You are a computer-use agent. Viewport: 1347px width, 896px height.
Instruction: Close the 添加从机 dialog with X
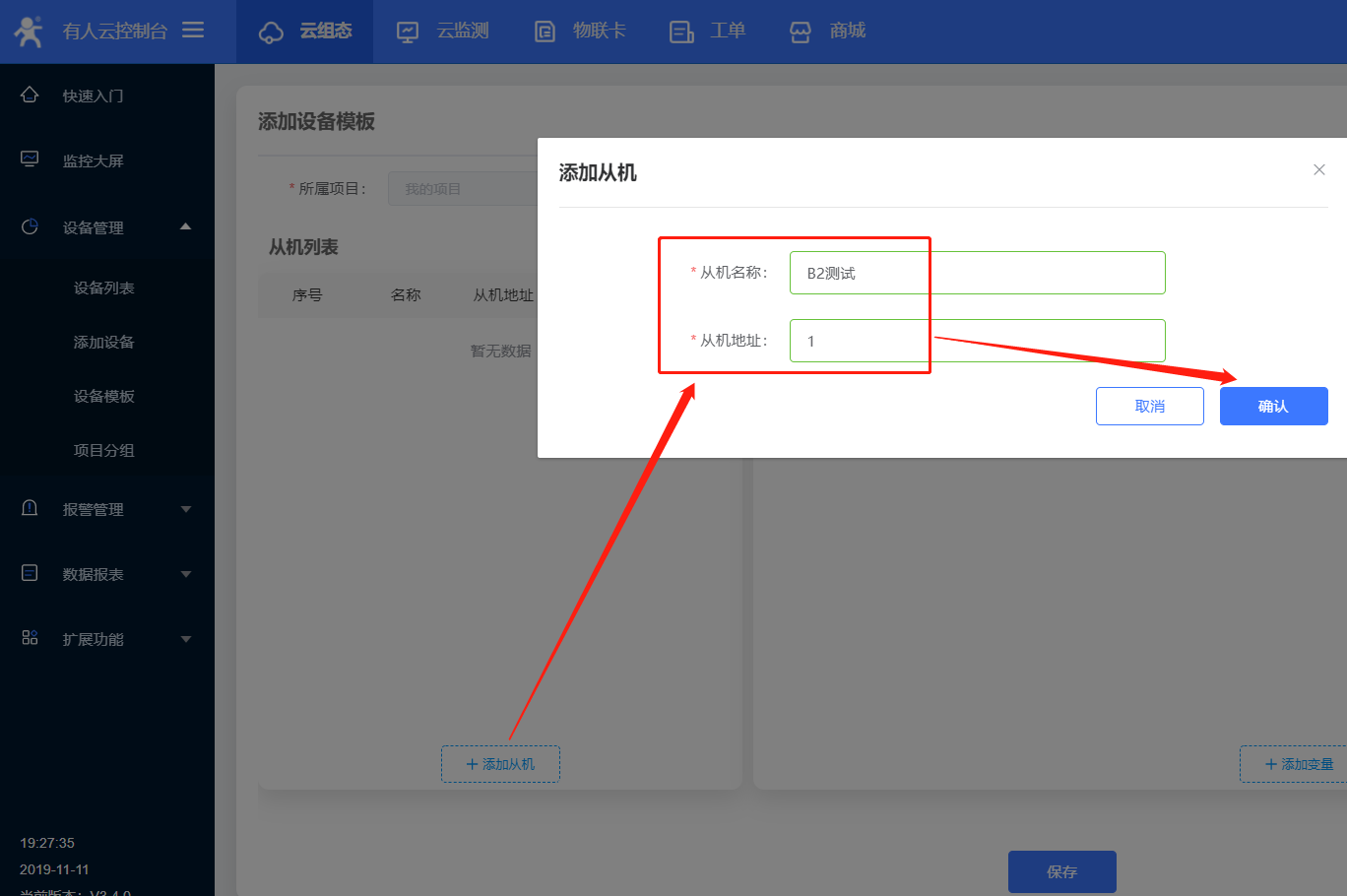(1318, 170)
